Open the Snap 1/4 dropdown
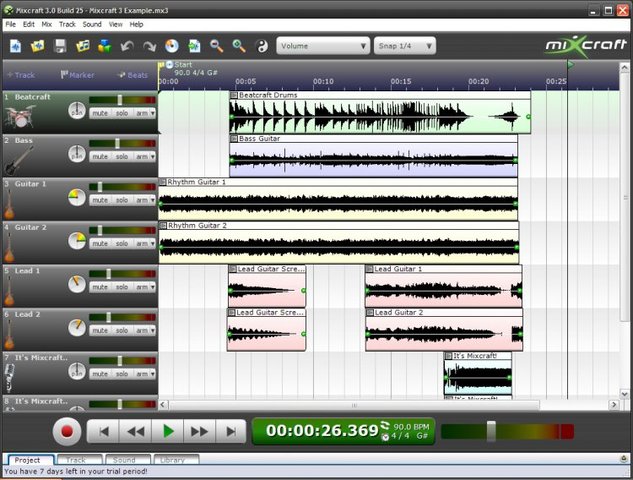The width and height of the screenshot is (633, 480). (x=405, y=46)
